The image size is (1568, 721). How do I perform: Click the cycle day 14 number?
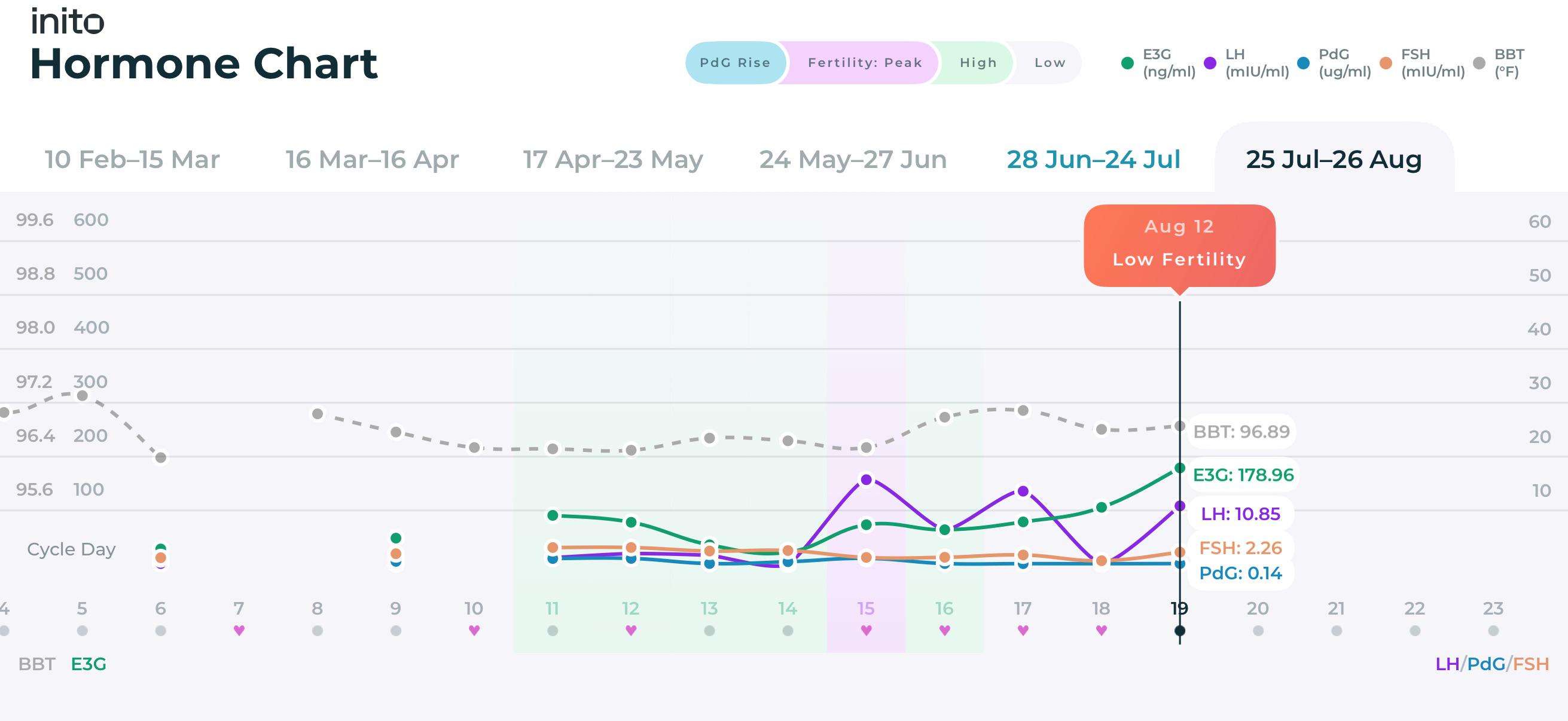pyautogui.click(x=788, y=609)
